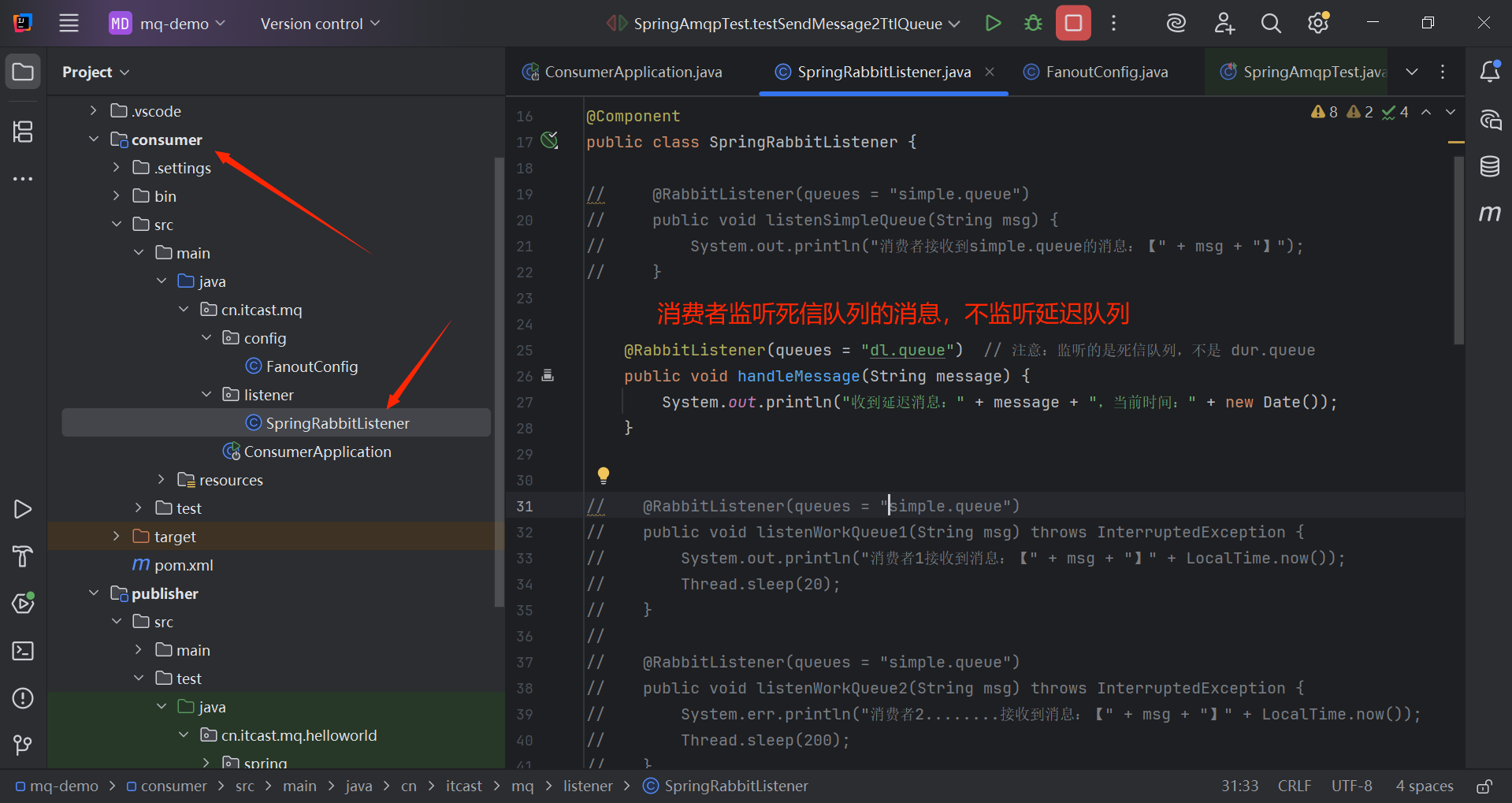
Task: Open FanoutConfig class in tree
Action: tap(302, 366)
